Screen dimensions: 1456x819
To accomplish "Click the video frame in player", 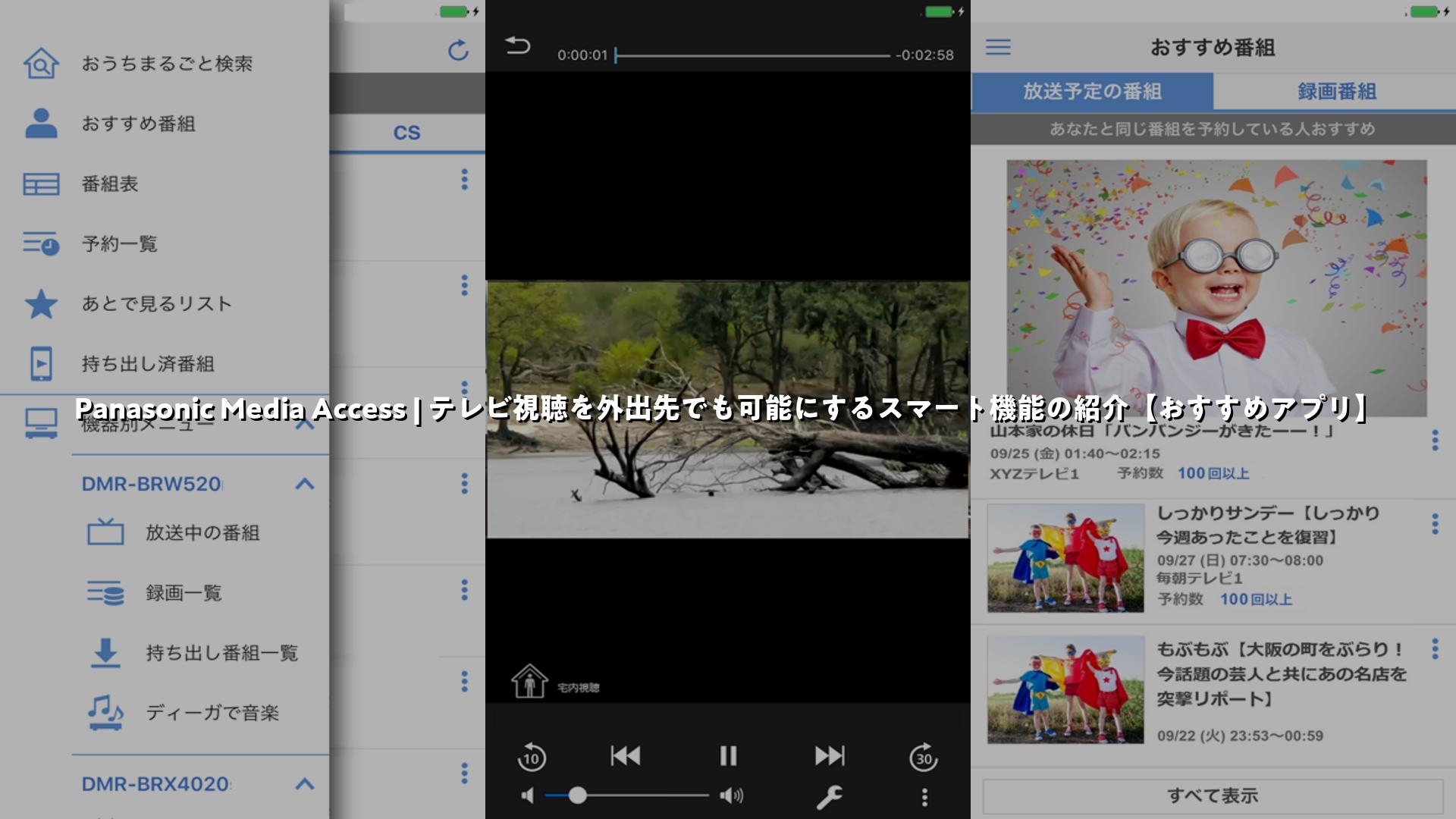I will coord(728,410).
